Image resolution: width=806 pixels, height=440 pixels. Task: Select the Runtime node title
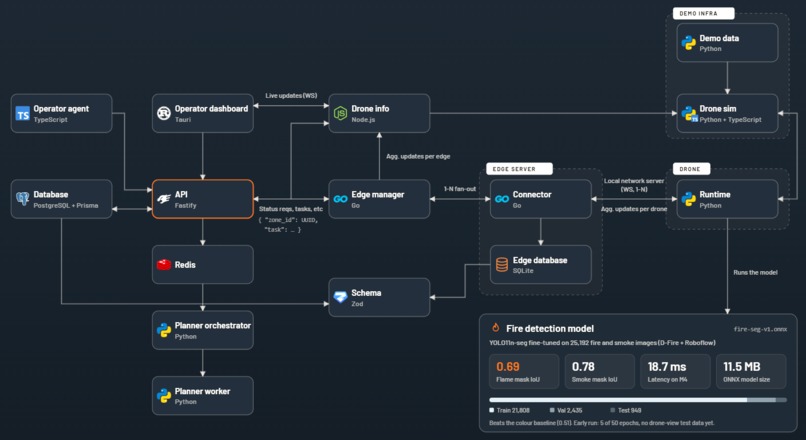coord(715,195)
